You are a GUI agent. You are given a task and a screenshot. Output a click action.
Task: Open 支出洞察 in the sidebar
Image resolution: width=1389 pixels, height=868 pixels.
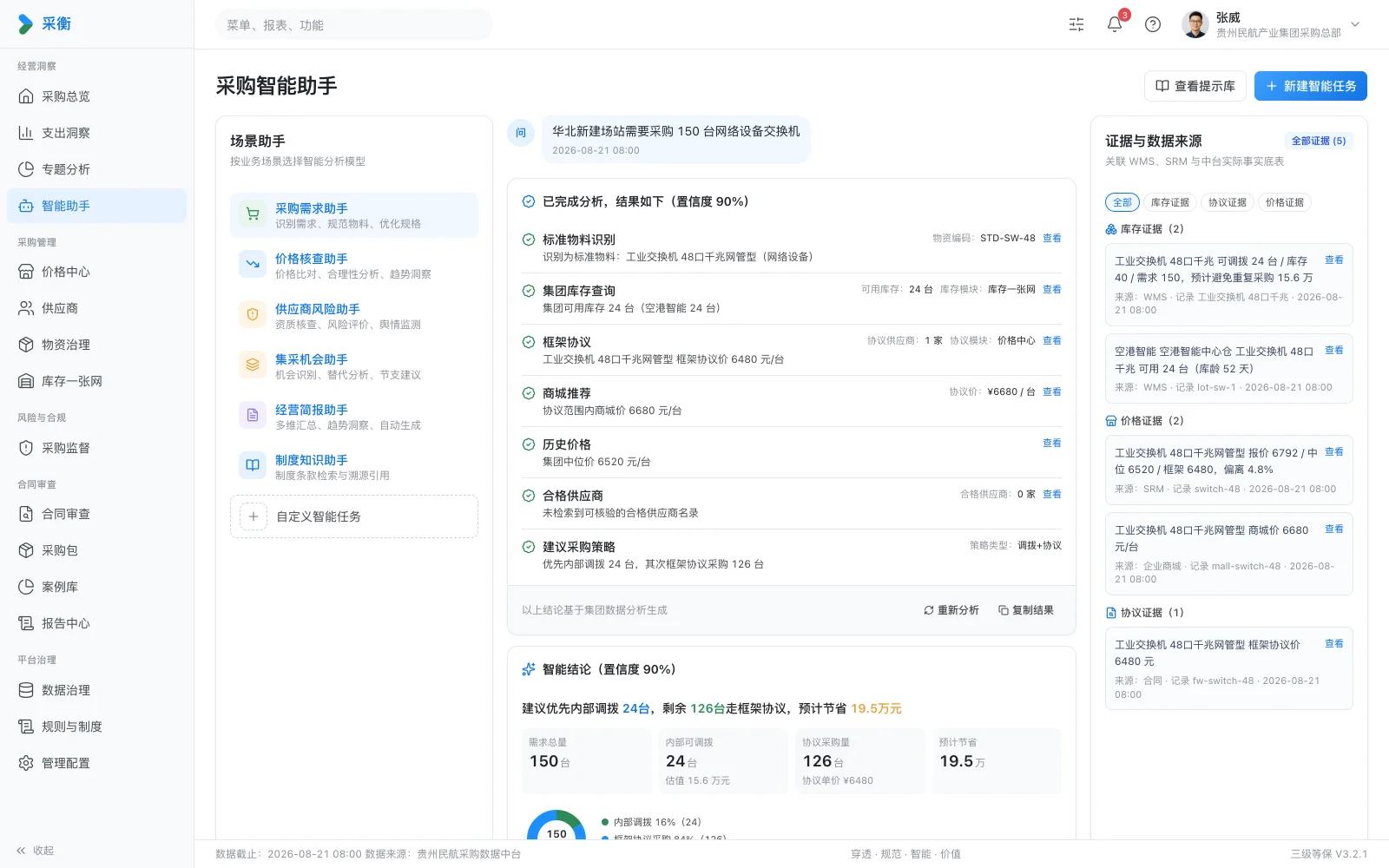tap(96, 133)
